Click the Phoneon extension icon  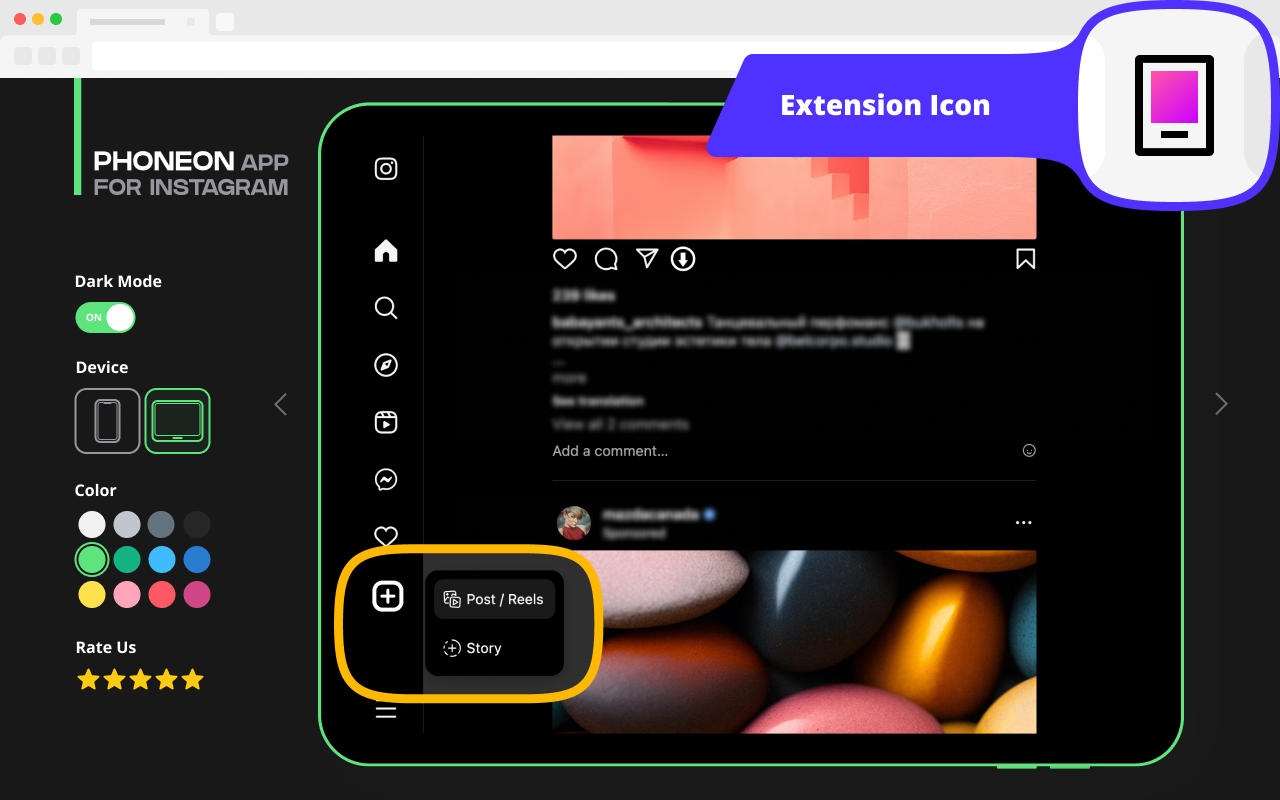click(1174, 105)
